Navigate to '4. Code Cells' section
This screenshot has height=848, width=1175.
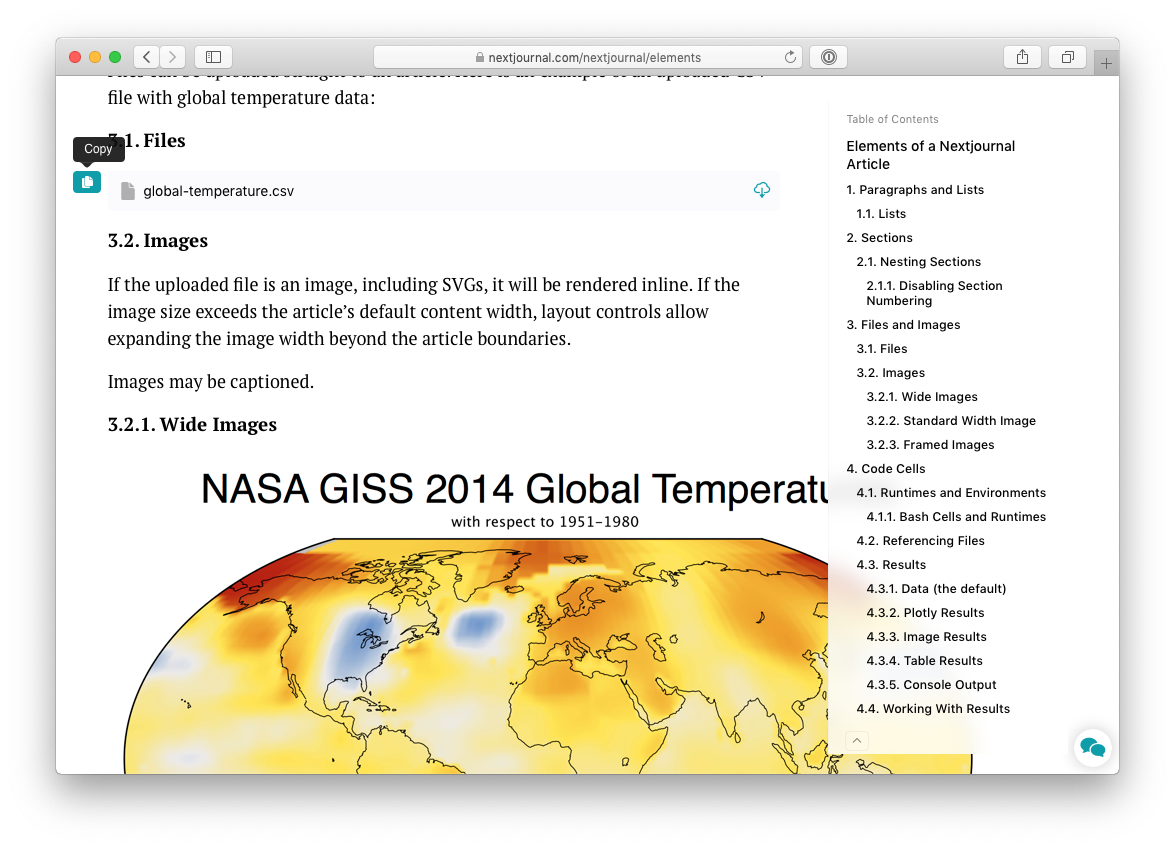click(x=886, y=468)
